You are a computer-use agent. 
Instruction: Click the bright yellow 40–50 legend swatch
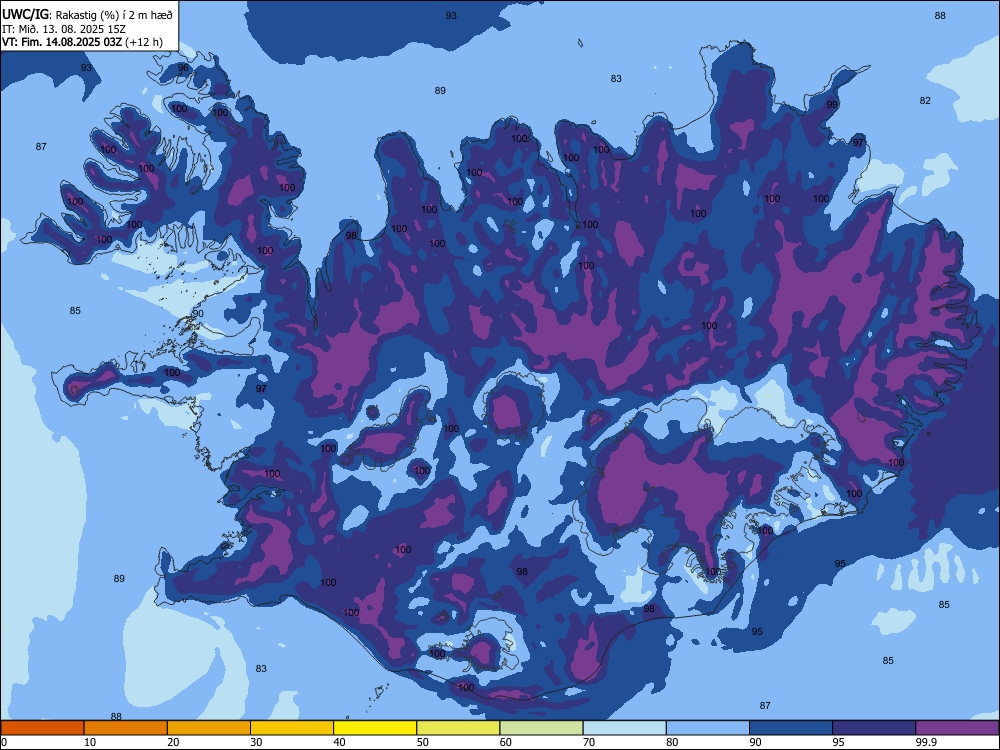[375, 728]
